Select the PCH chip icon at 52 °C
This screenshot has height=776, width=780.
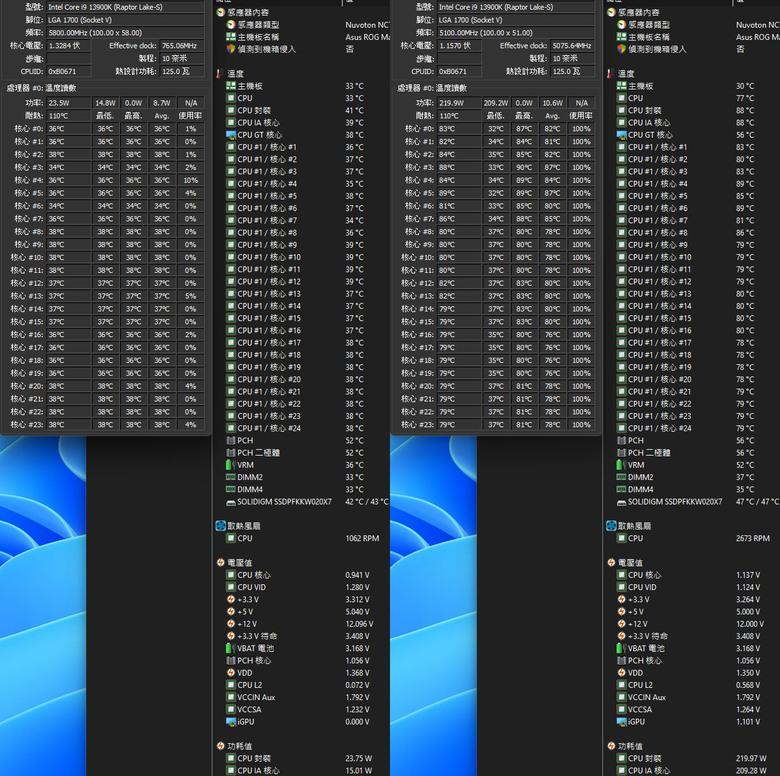click(x=231, y=440)
